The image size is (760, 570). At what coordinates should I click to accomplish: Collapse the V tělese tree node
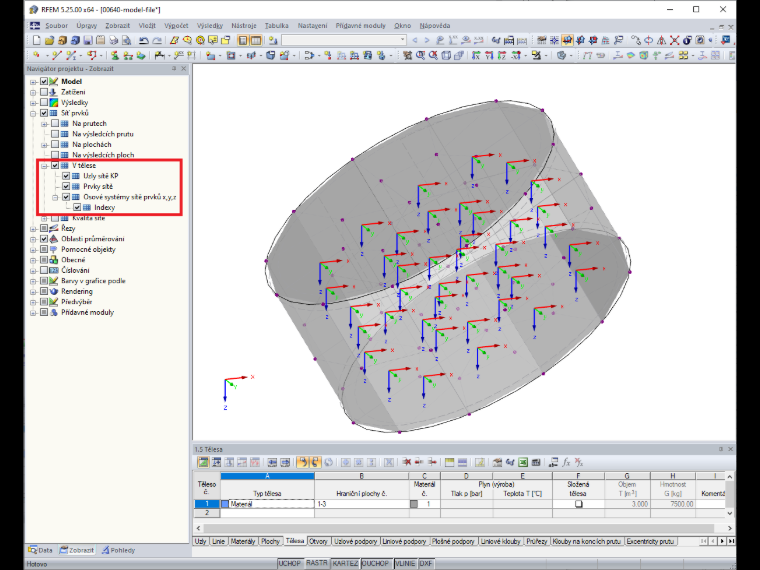(x=44, y=166)
